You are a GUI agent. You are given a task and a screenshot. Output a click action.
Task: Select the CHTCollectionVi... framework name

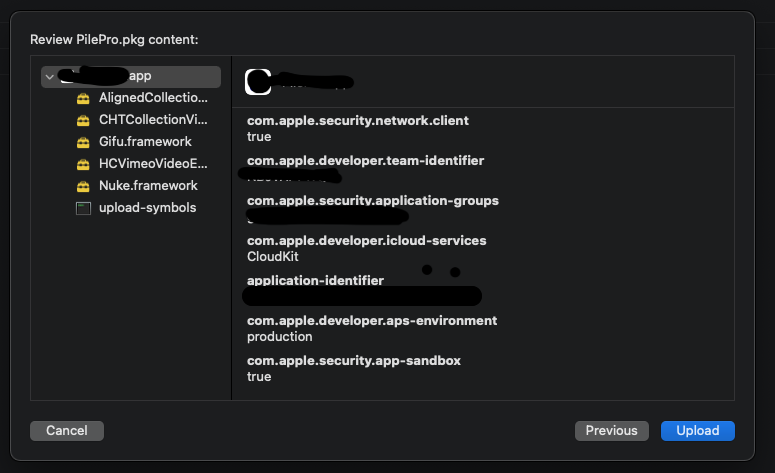[153, 120]
